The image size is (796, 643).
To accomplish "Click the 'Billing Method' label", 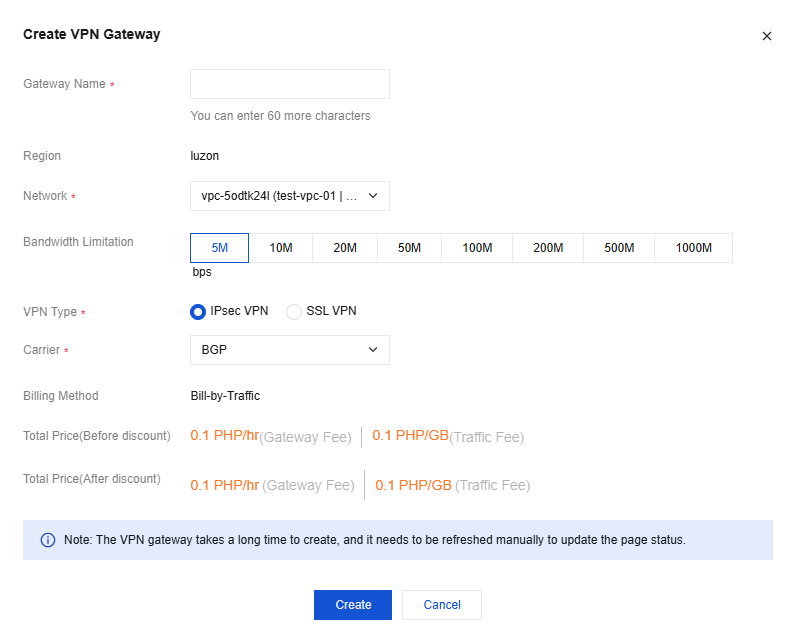I will [x=61, y=396].
